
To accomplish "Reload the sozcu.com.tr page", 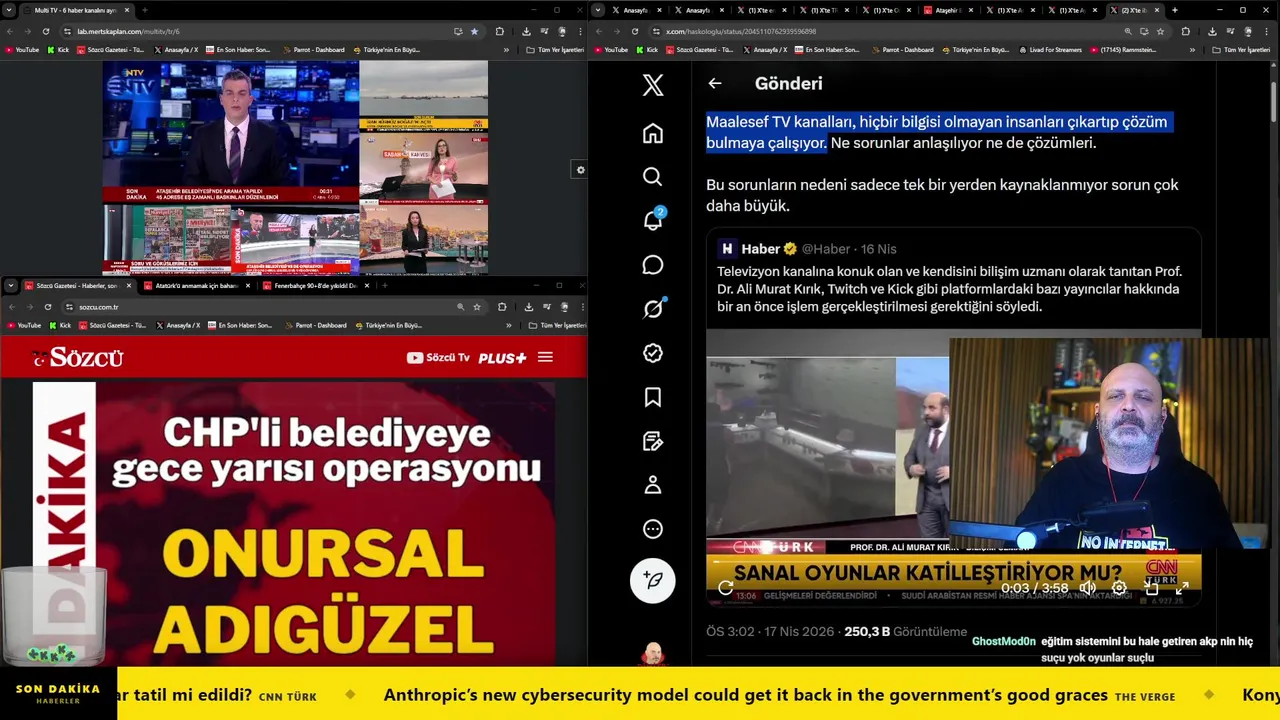I will [47, 307].
